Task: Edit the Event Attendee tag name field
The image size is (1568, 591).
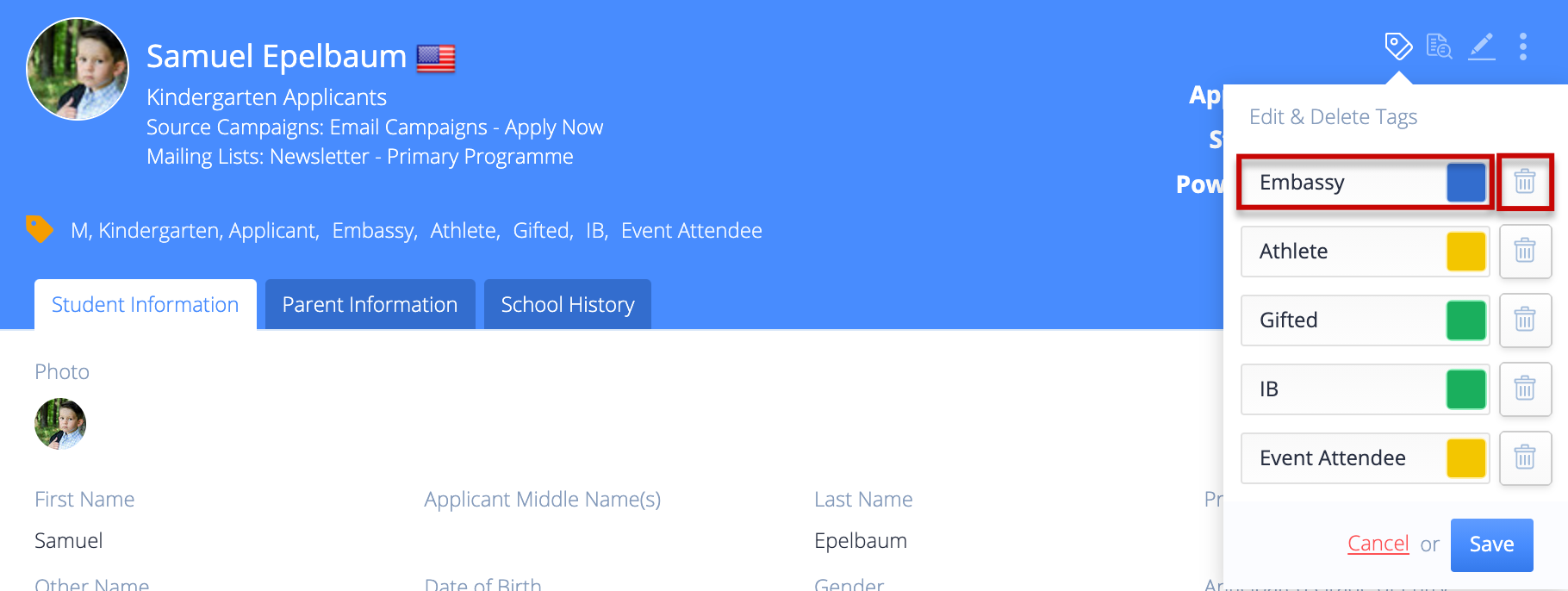Action: pyautogui.click(x=1341, y=457)
